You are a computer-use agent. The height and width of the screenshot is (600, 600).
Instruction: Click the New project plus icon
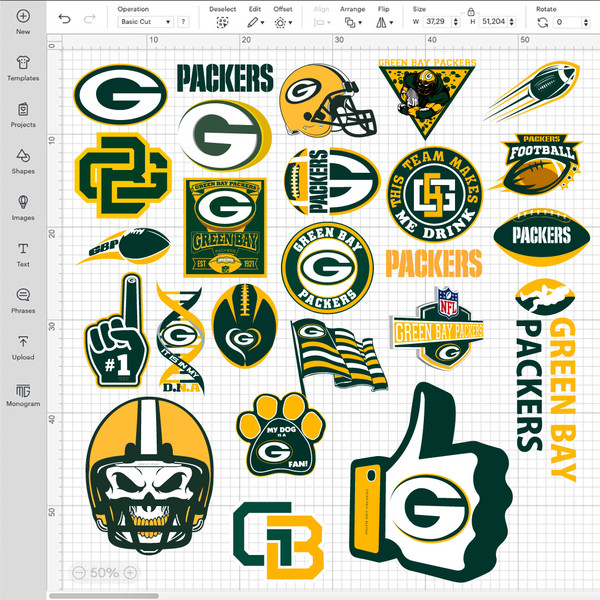click(x=23, y=16)
